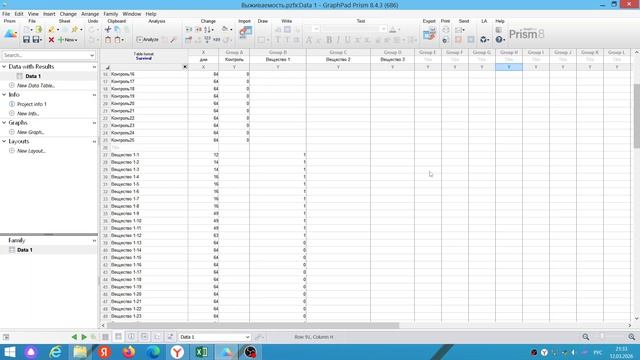Click the star sheet icon
Screen dimensions: 640x360
[x=76, y=29]
